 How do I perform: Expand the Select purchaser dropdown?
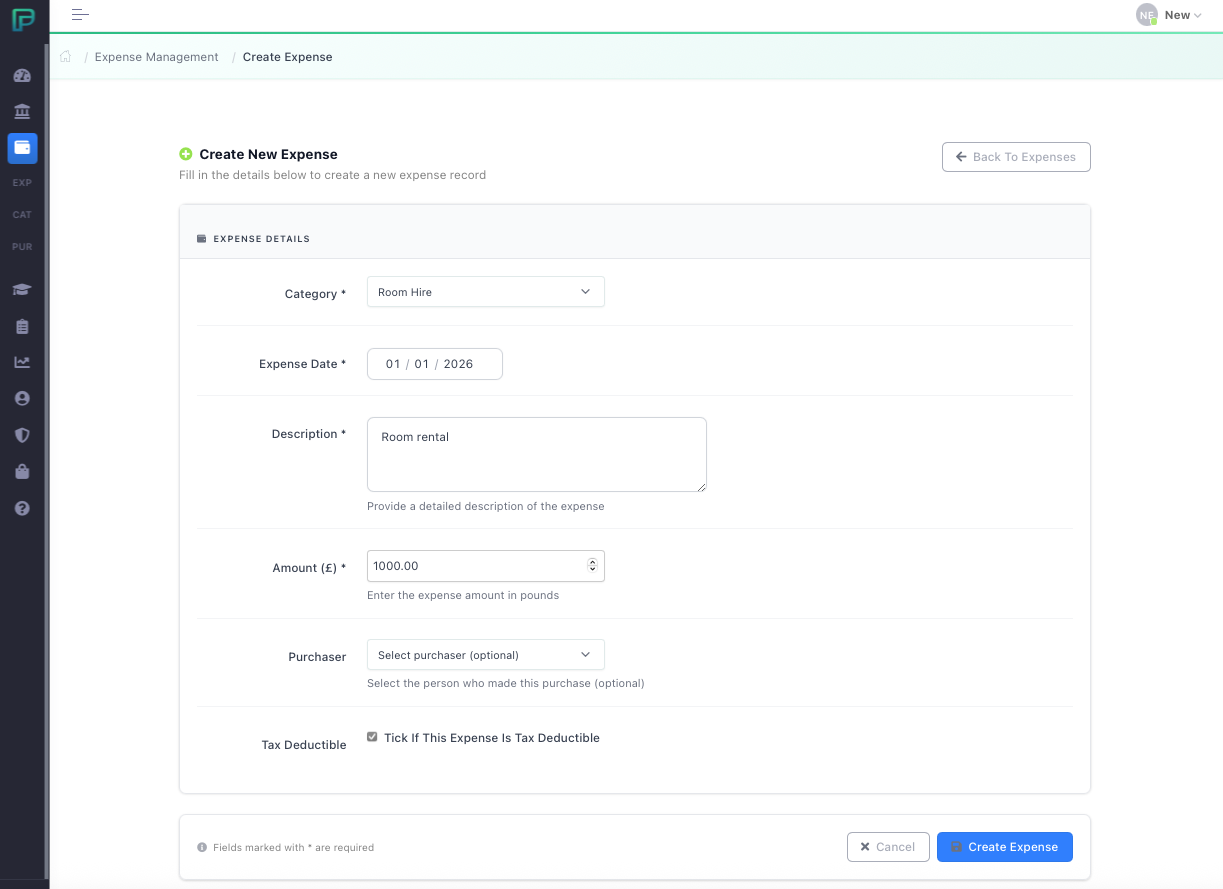pos(485,655)
